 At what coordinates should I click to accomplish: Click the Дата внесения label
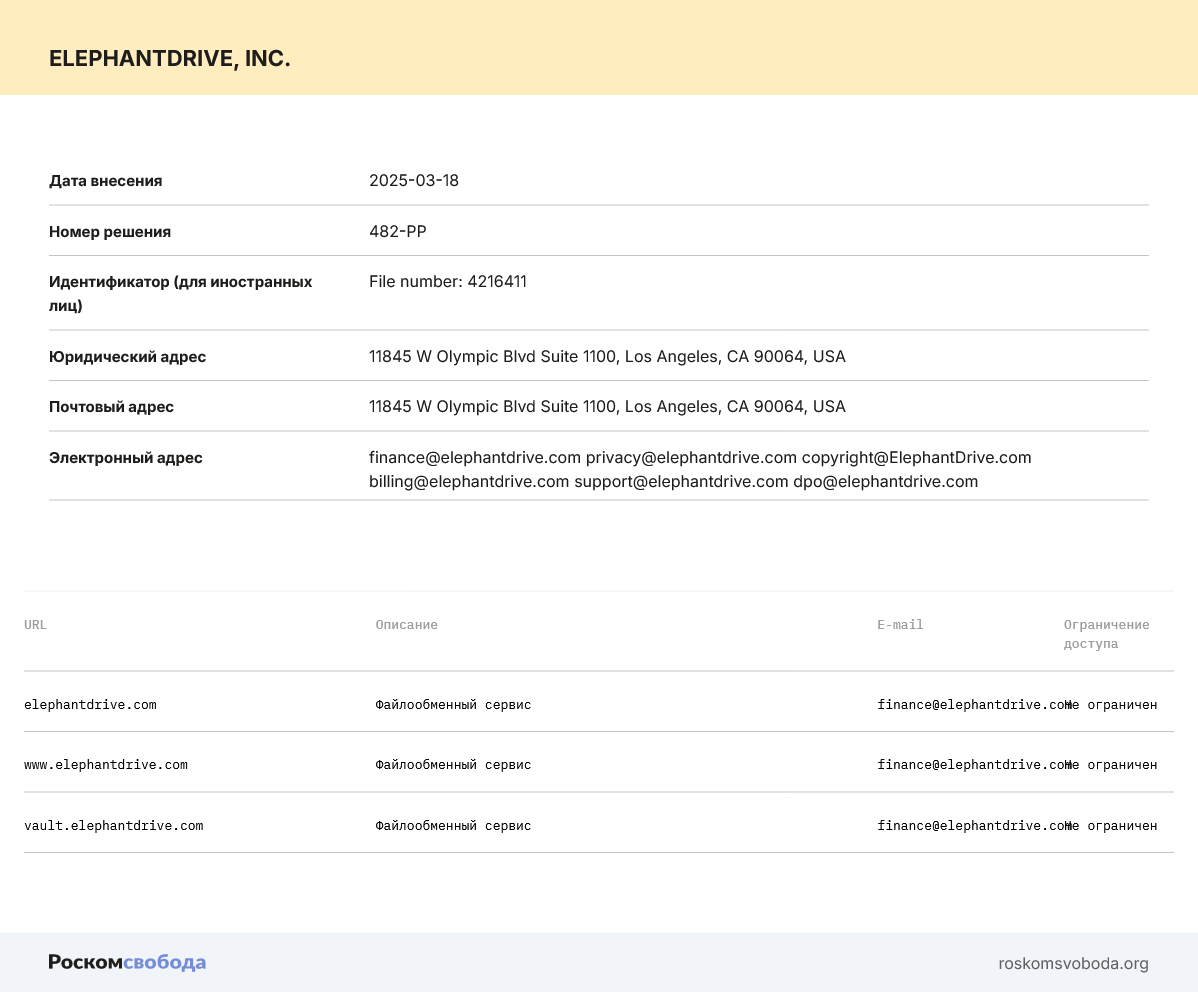click(x=105, y=181)
